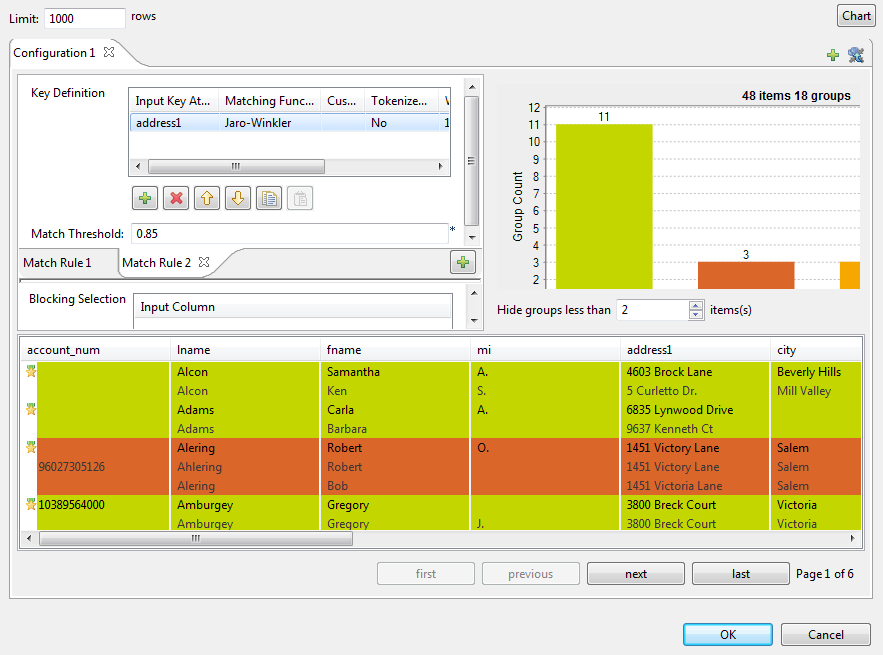The width and height of the screenshot is (883, 655).
Task: Switch to the Match Rule 1 tab
Action: click(x=57, y=262)
